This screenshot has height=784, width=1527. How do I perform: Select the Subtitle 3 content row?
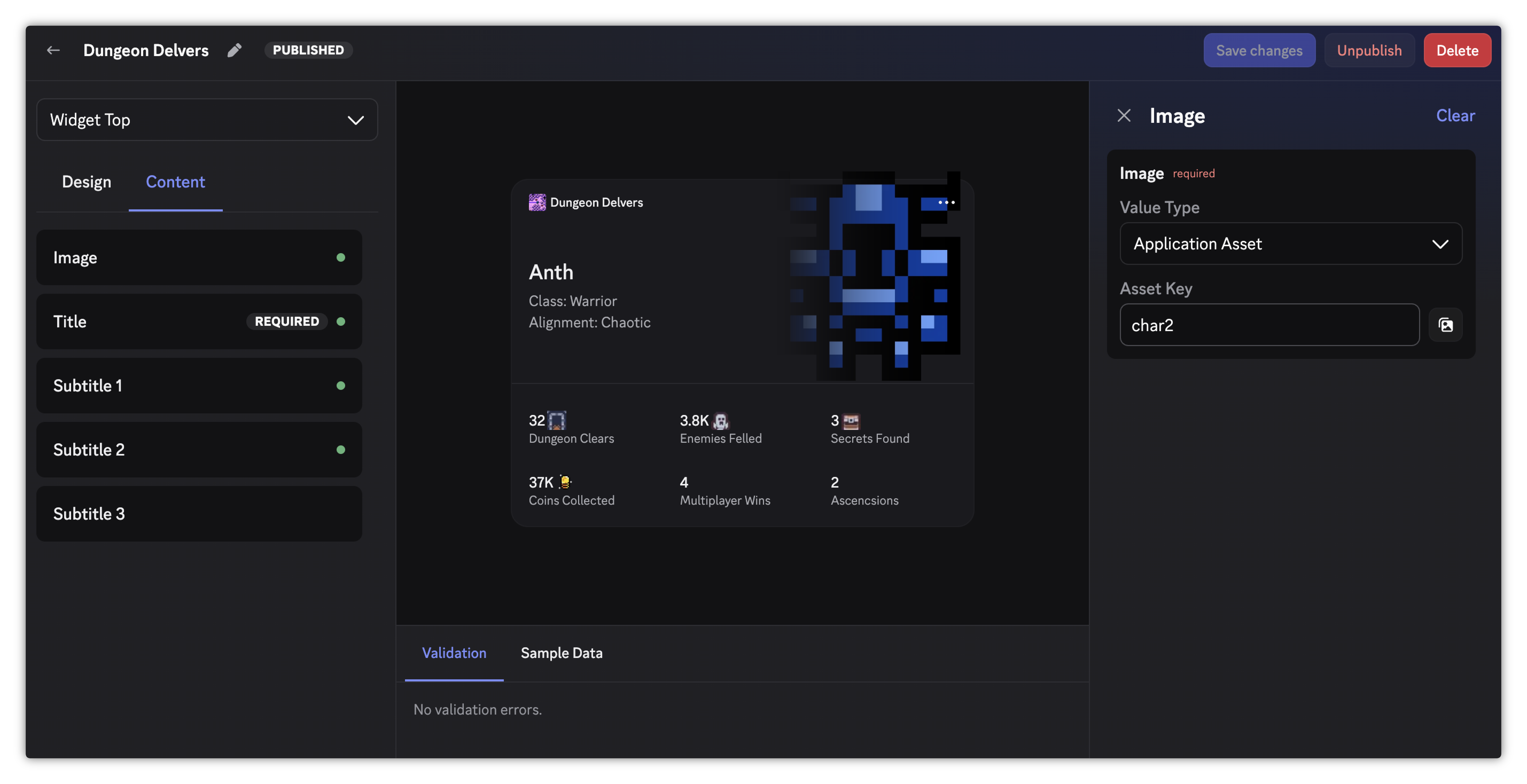(x=199, y=513)
